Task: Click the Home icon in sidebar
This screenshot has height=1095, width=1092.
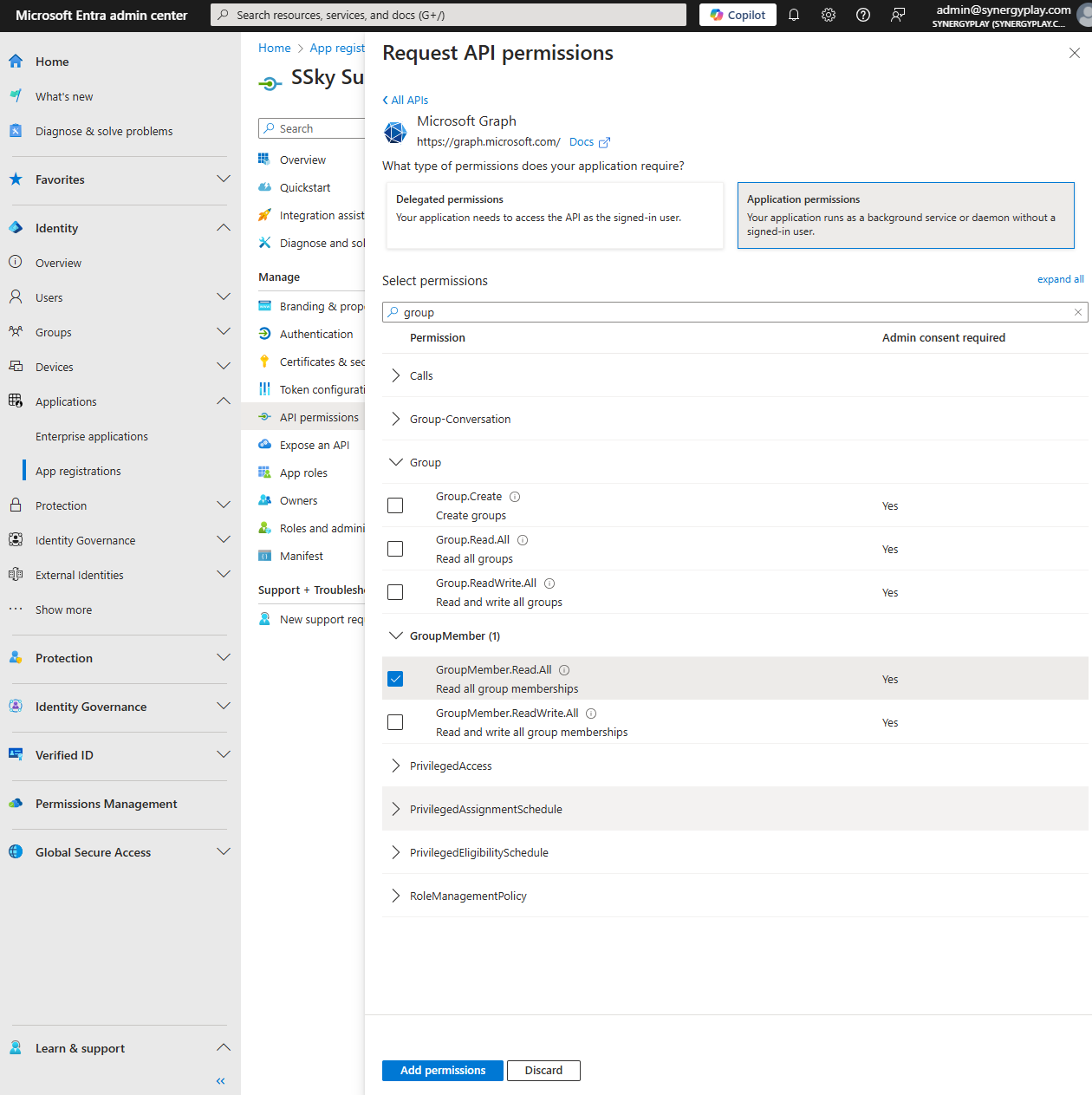Action: pyautogui.click(x=16, y=62)
